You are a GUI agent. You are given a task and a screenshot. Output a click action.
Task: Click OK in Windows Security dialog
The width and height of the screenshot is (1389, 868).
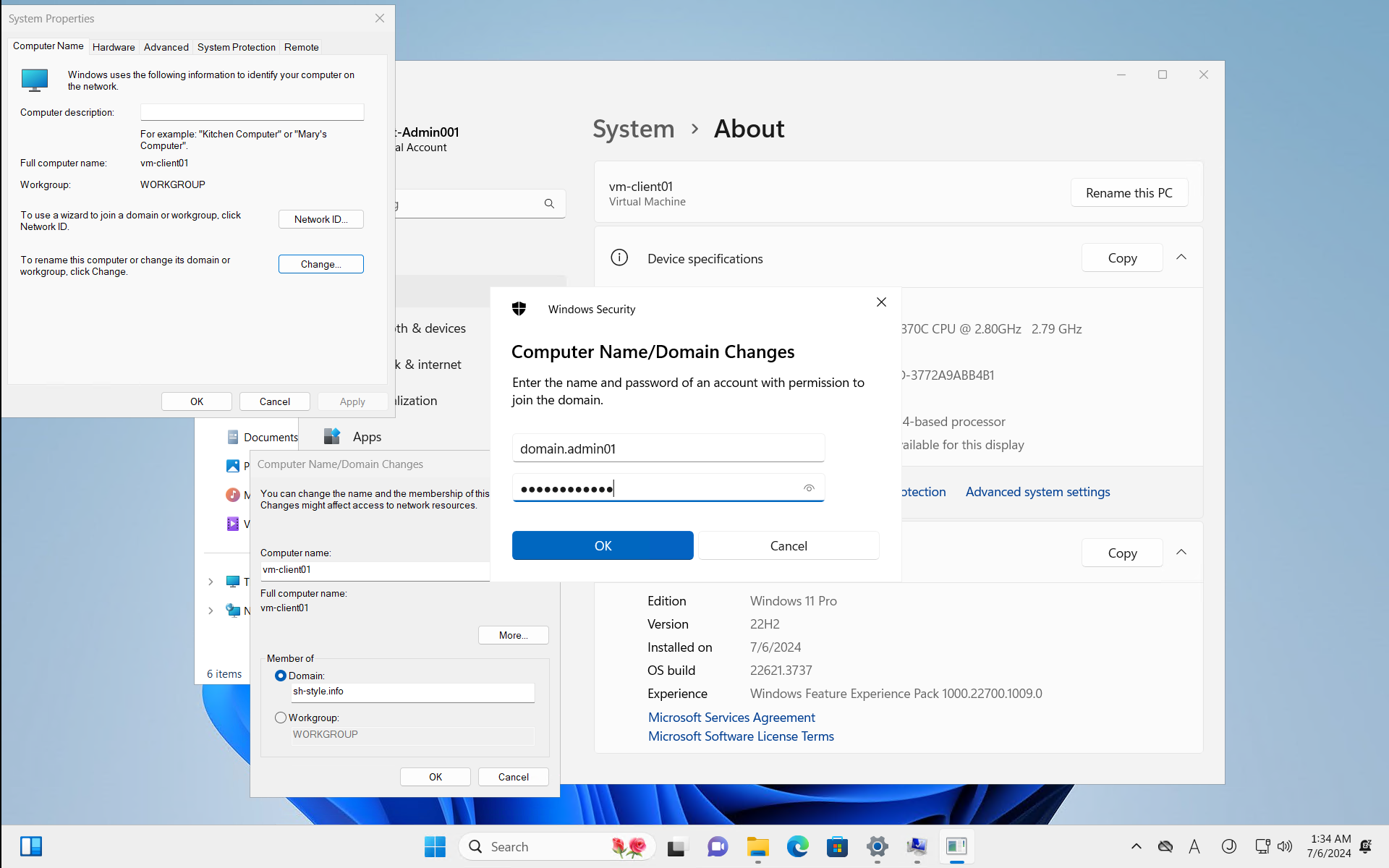point(602,545)
